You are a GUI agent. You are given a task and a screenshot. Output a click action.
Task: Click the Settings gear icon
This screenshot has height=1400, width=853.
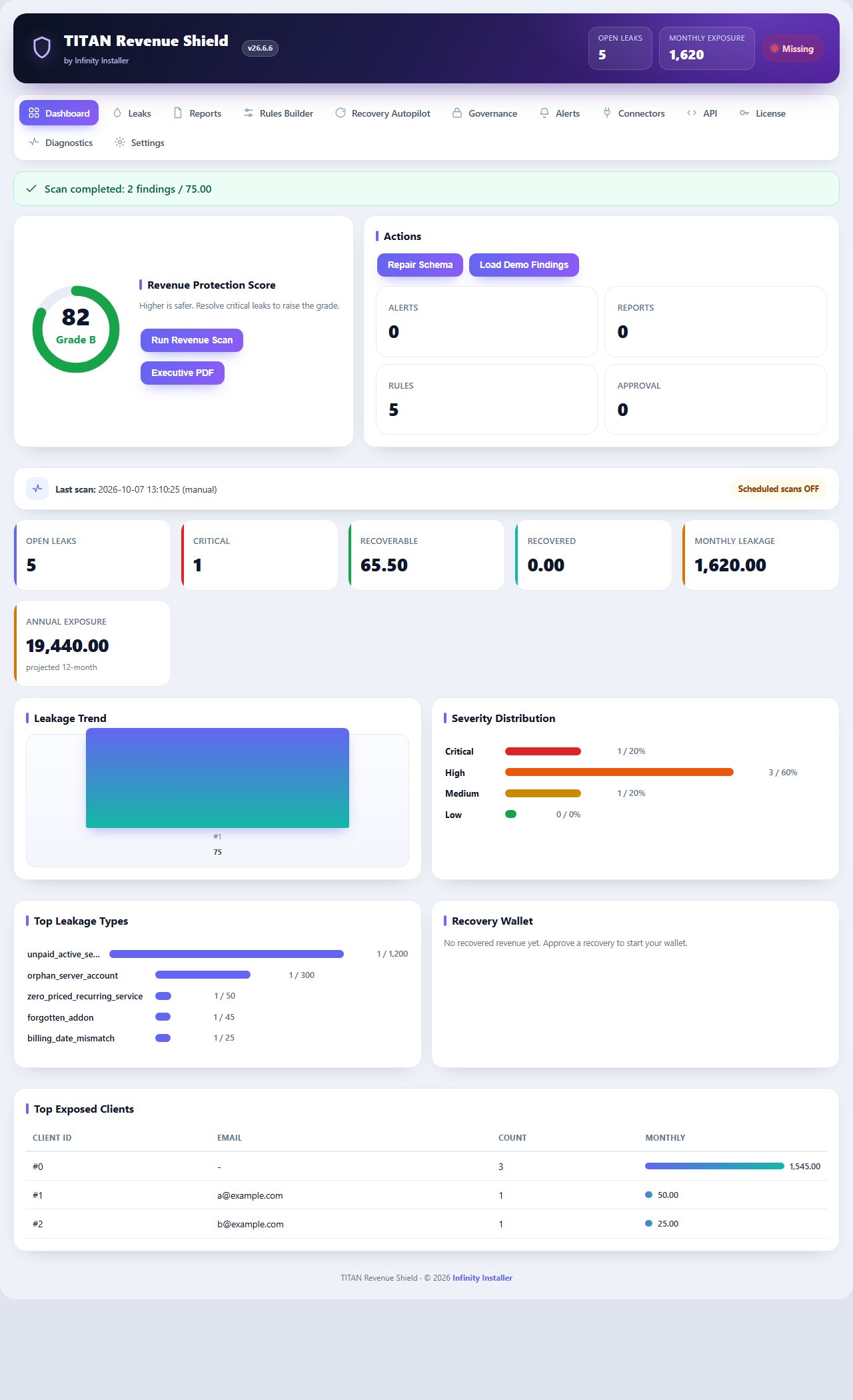pyautogui.click(x=120, y=143)
